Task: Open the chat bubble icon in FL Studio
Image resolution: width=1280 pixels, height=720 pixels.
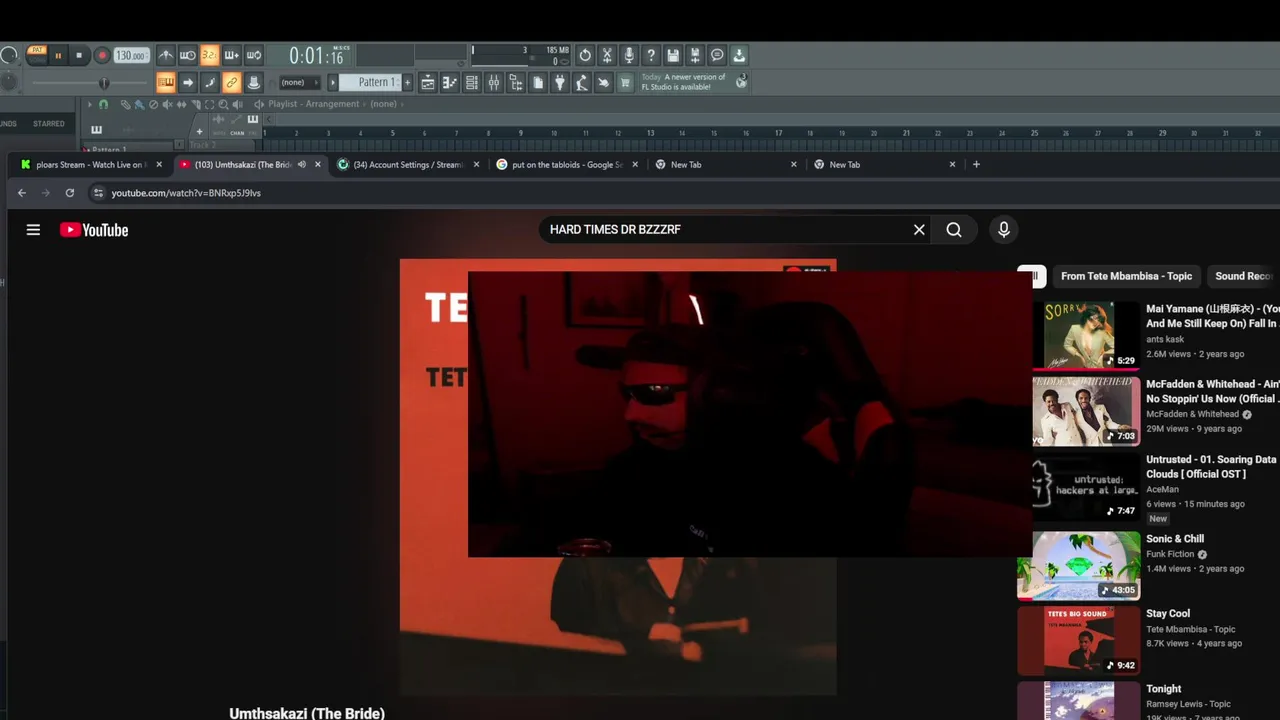Action: pyautogui.click(x=717, y=55)
